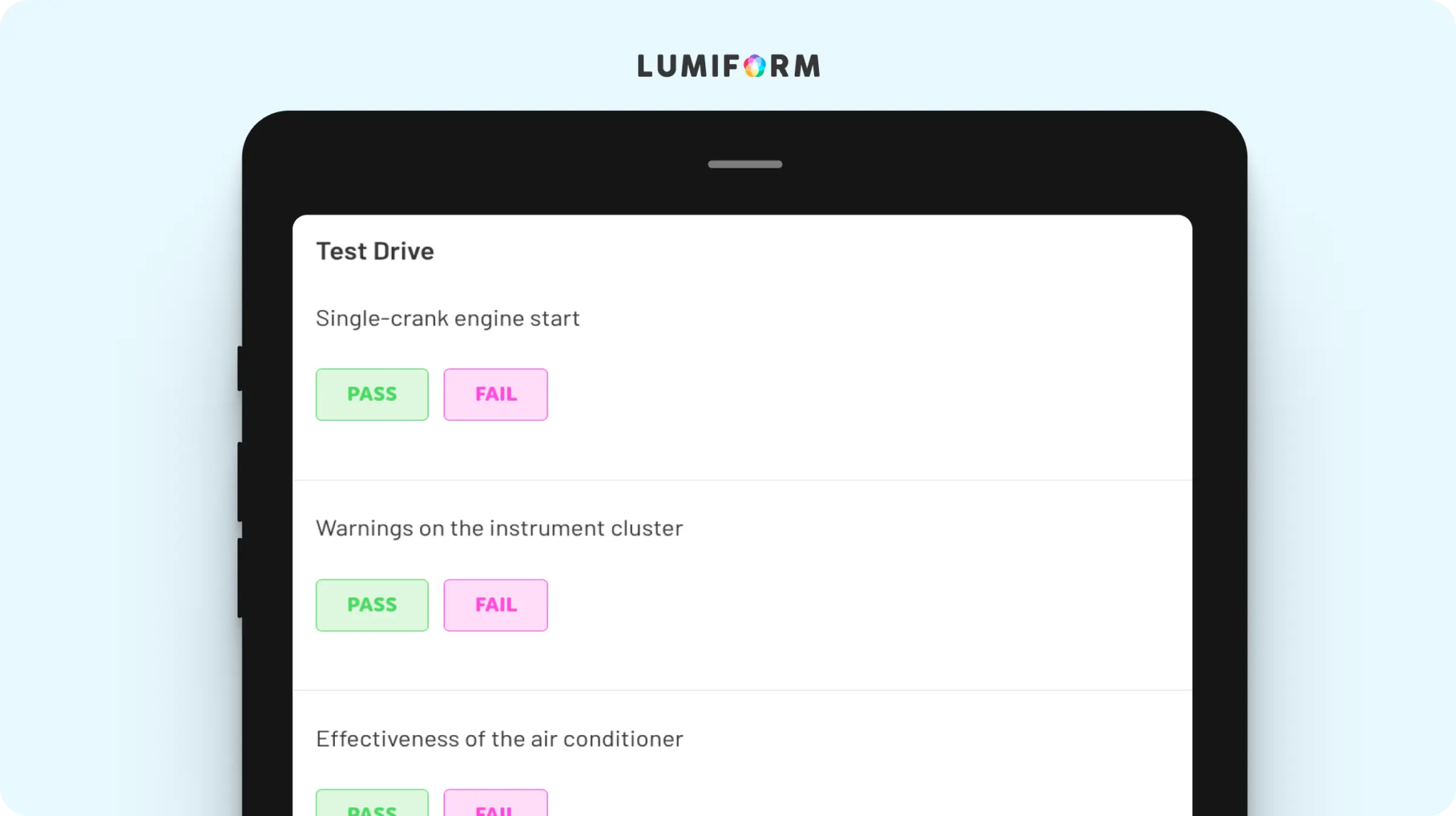Click the bottom side button on tablet
Viewport: 1456px width, 816px height.
(x=240, y=578)
